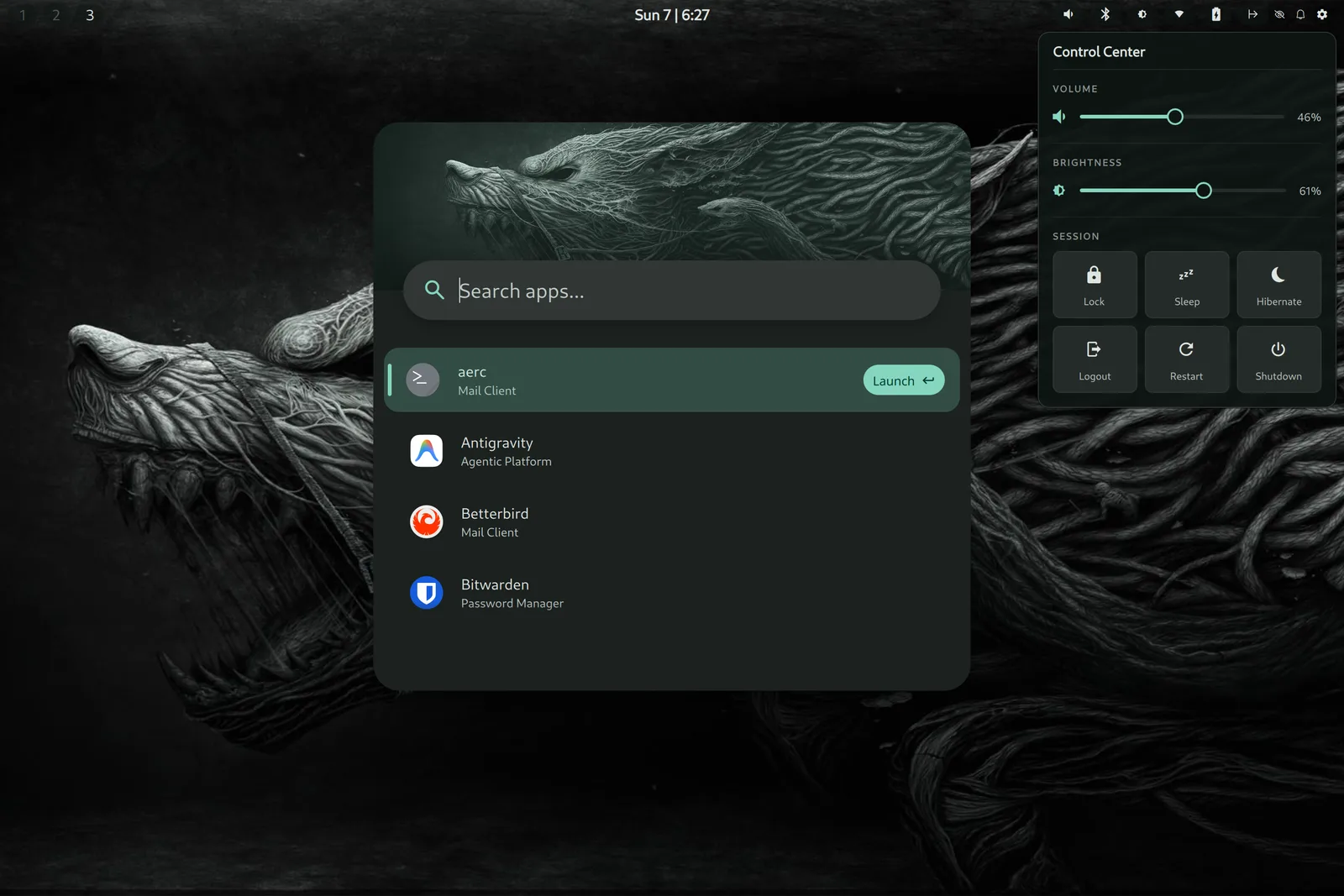The height and width of the screenshot is (896, 1344).
Task: Click the settings gear in top bar
Action: click(1322, 14)
